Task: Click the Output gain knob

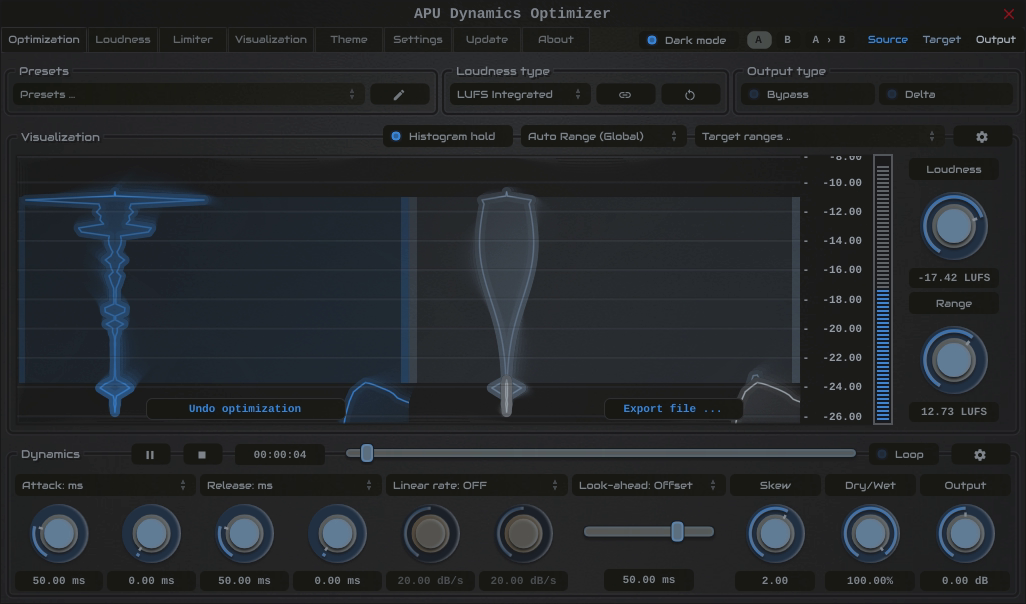Action: (x=965, y=534)
